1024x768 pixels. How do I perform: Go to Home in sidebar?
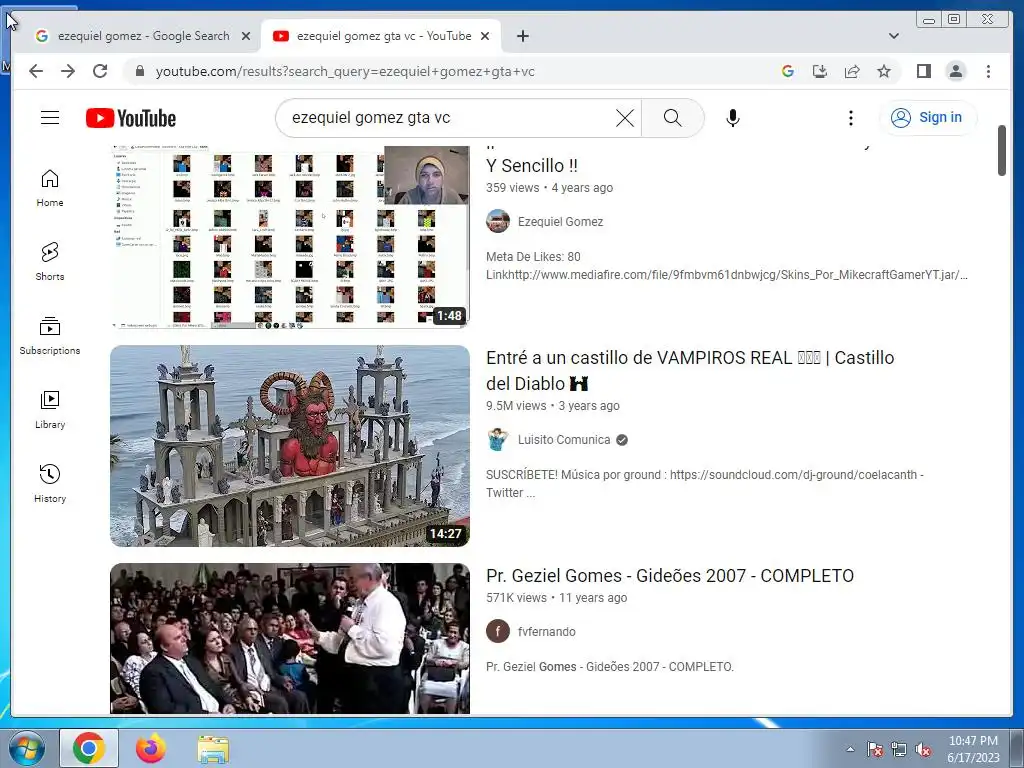(x=50, y=188)
